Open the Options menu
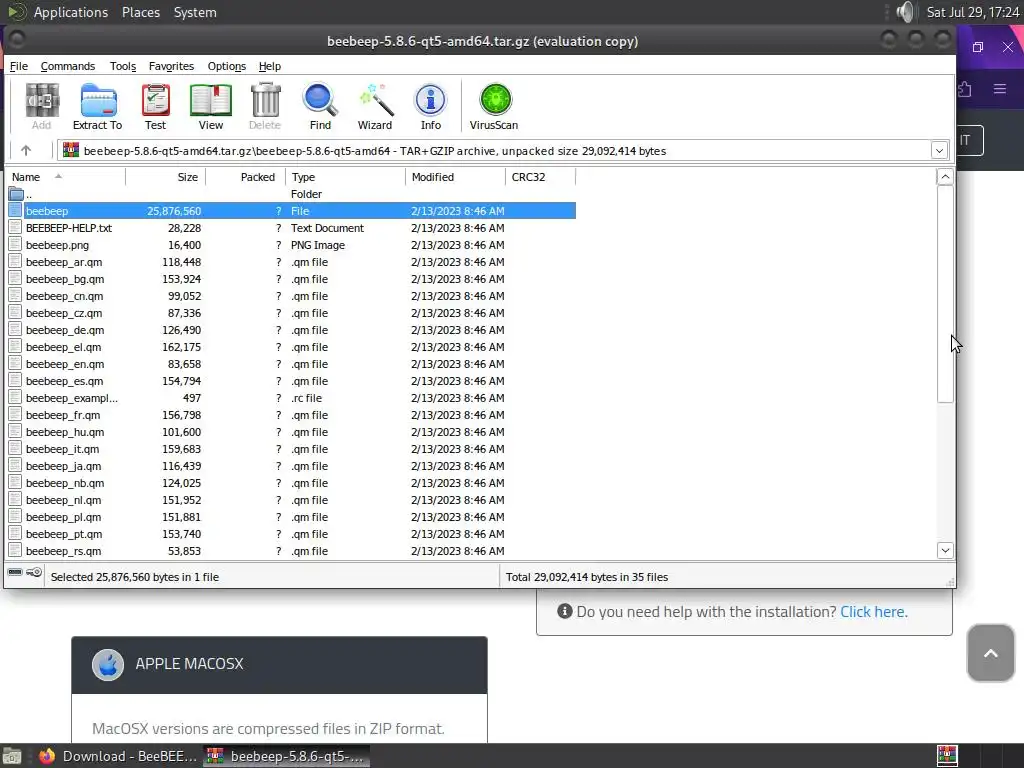The image size is (1024, 768). (x=227, y=66)
